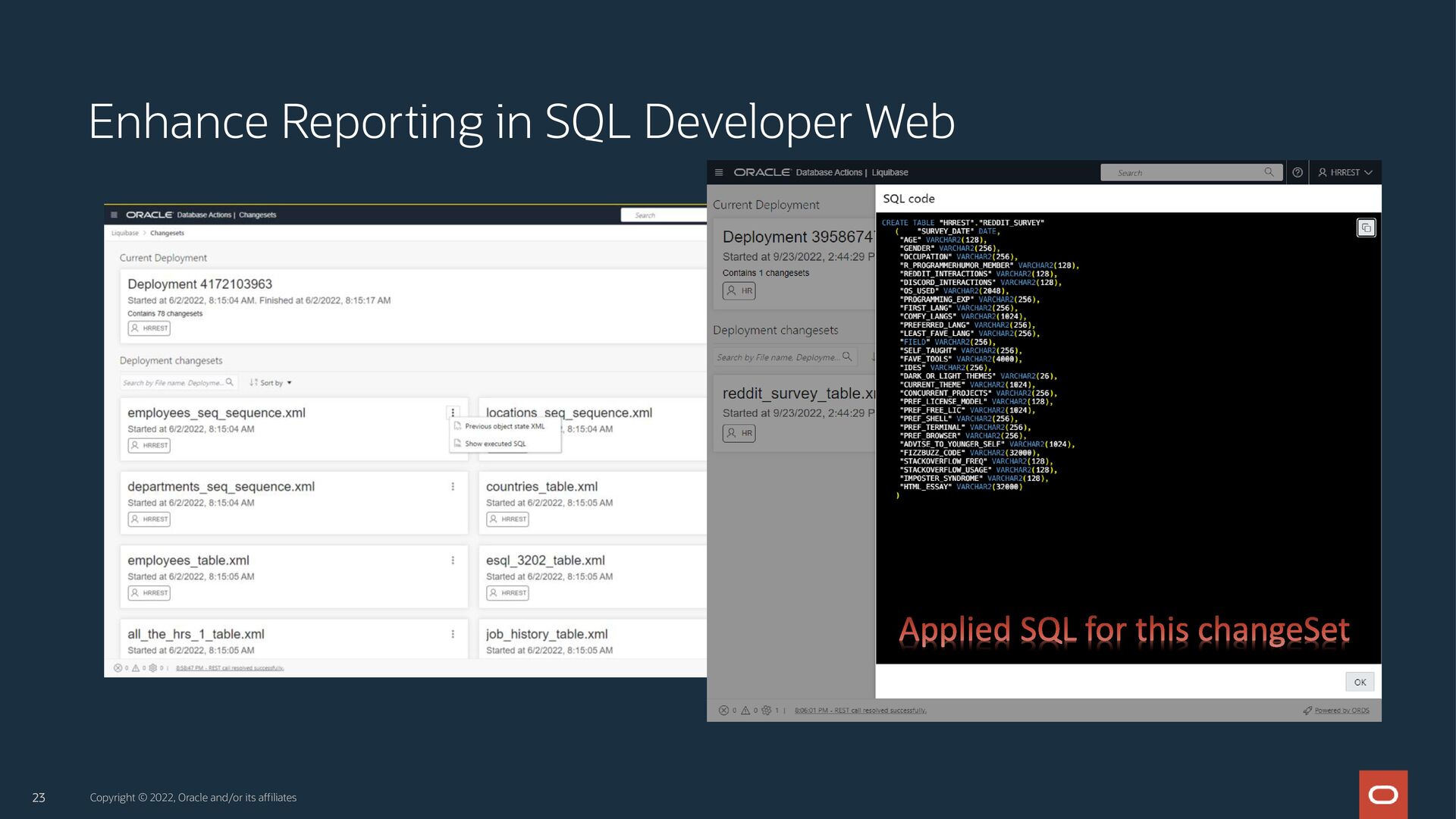Select Show executed SQL from the context menu
Image resolution: width=1456 pixels, height=819 pixels.
tap(494, 444)
